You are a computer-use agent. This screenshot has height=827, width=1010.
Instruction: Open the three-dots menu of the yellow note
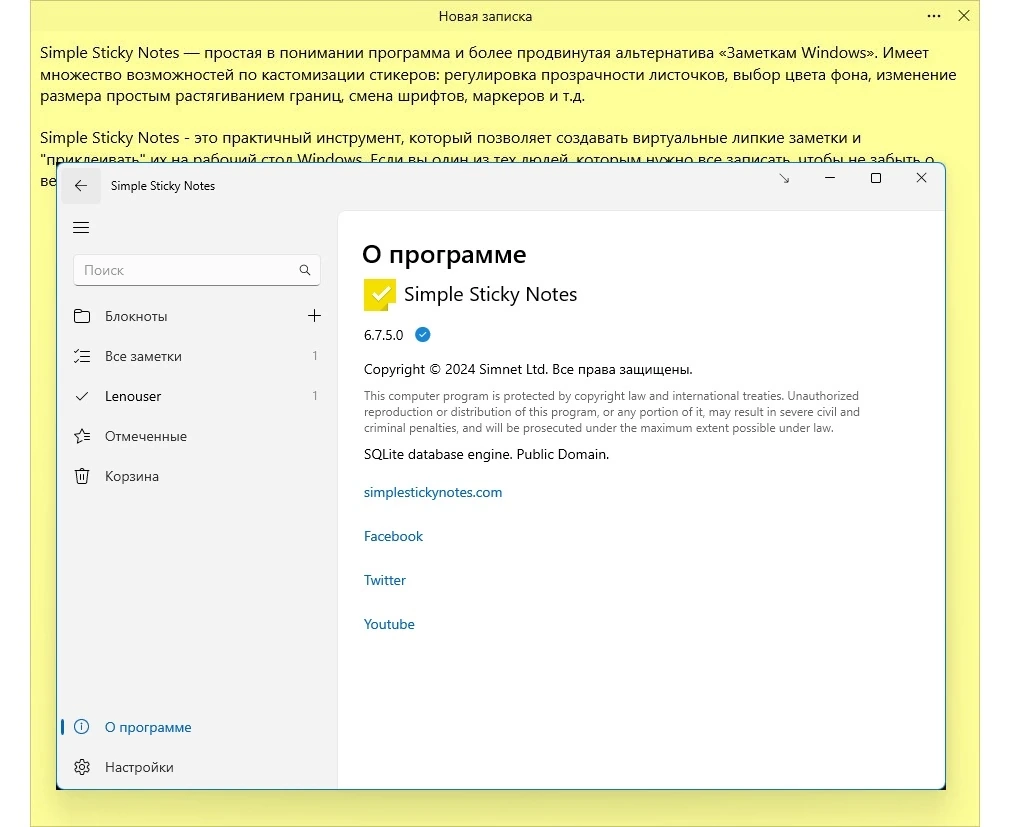tap(934, 16)
